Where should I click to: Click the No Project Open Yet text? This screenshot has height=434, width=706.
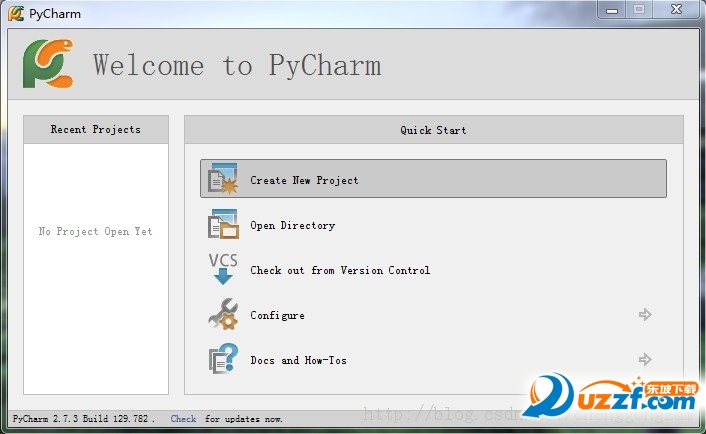[x=95, y=231]
